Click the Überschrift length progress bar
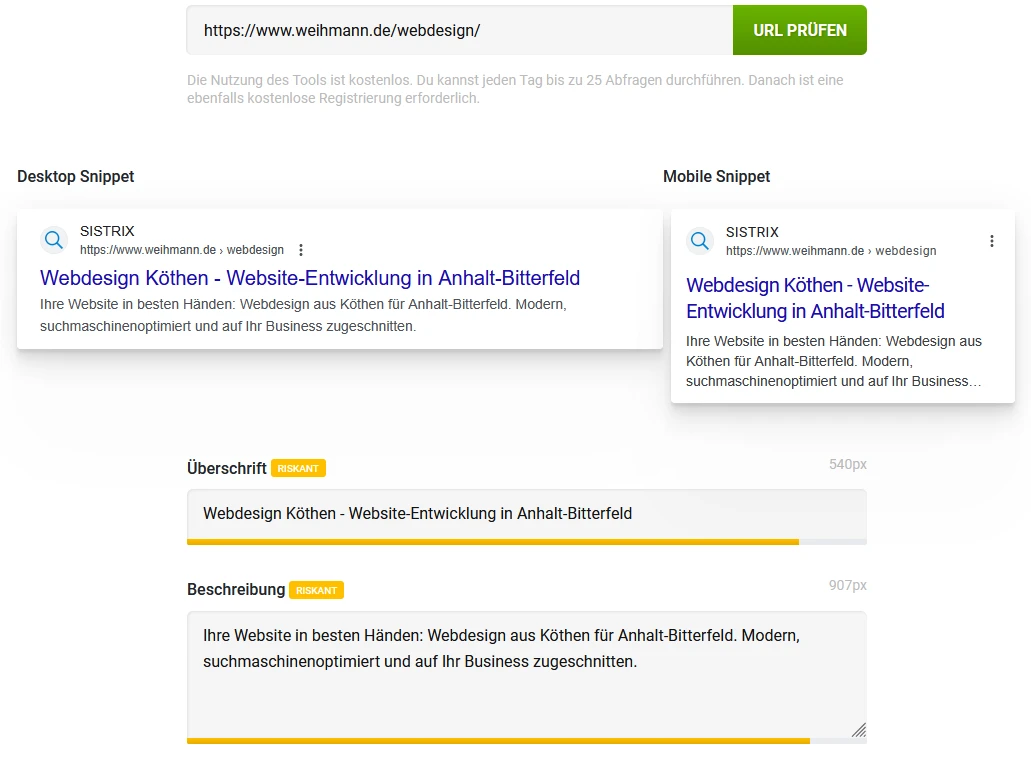1031x764 pixels. coord(527,542)
